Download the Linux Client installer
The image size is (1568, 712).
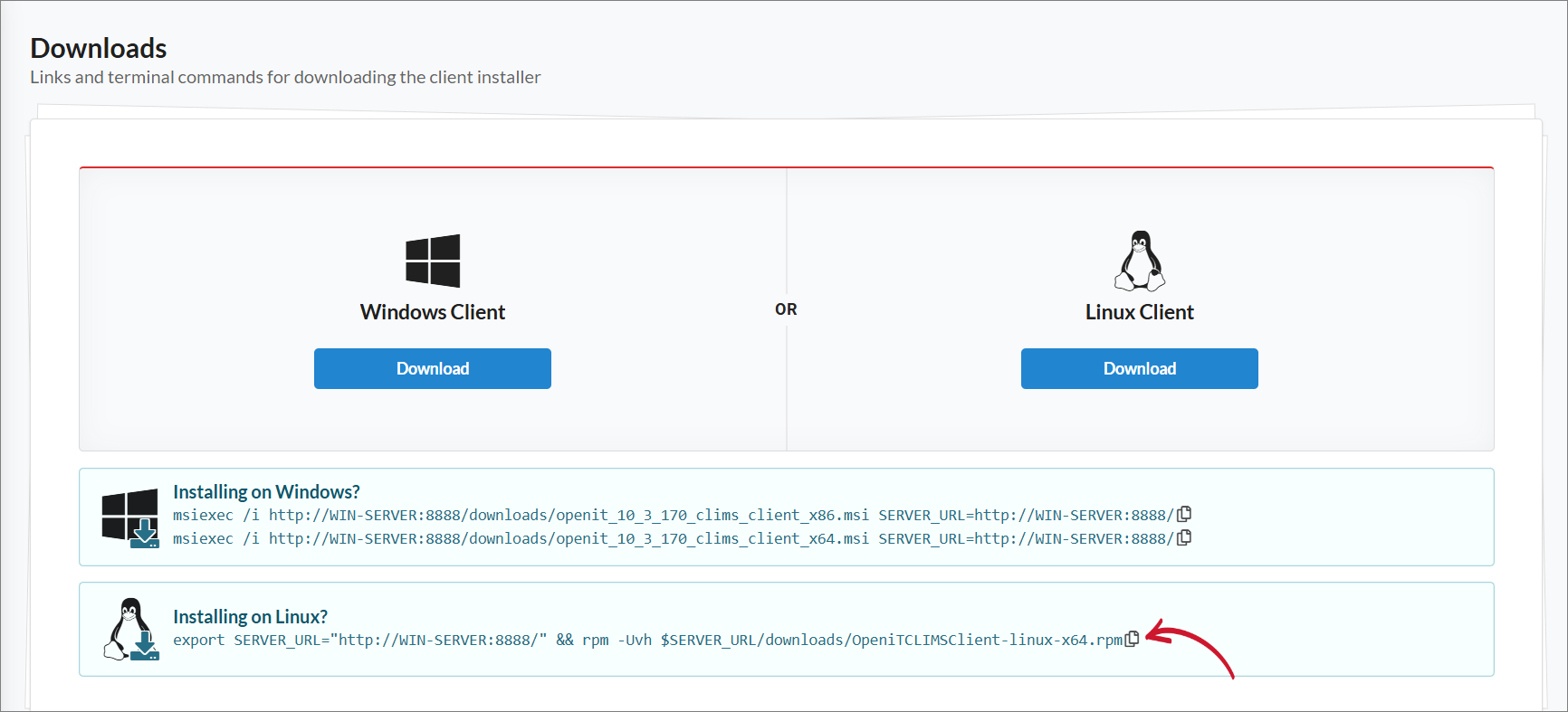1140,368
